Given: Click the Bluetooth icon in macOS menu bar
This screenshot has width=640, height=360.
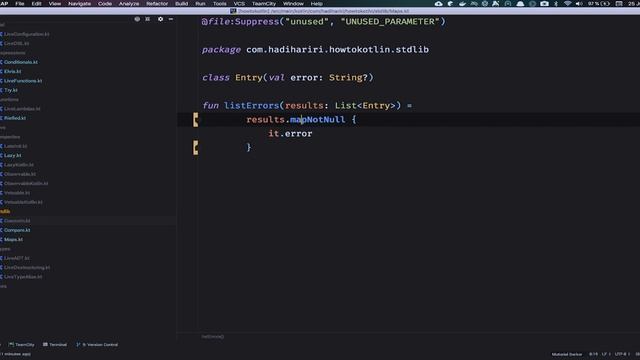Looking at the screenshot, I should point(556,4).
